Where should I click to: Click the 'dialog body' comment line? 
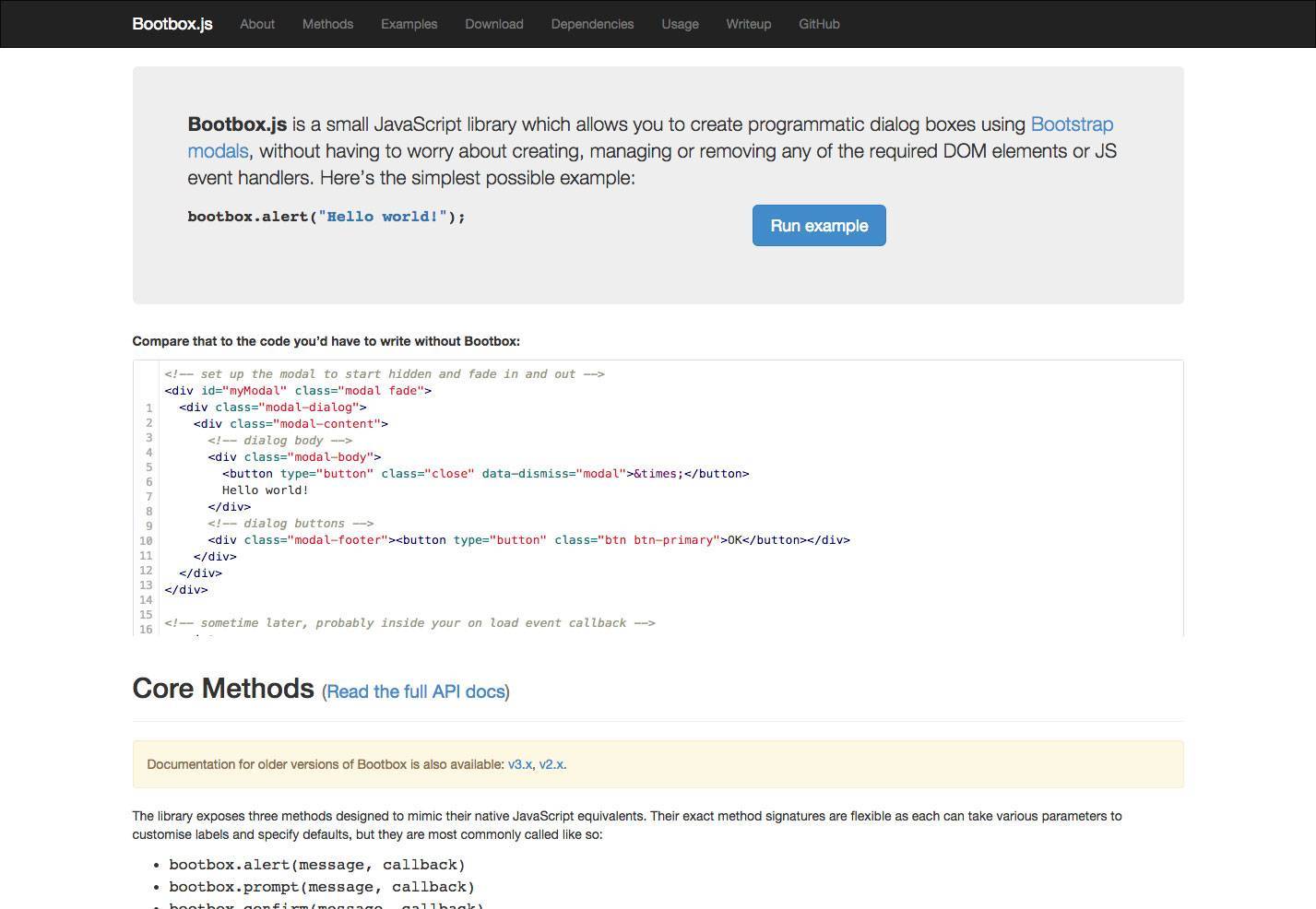280,441
